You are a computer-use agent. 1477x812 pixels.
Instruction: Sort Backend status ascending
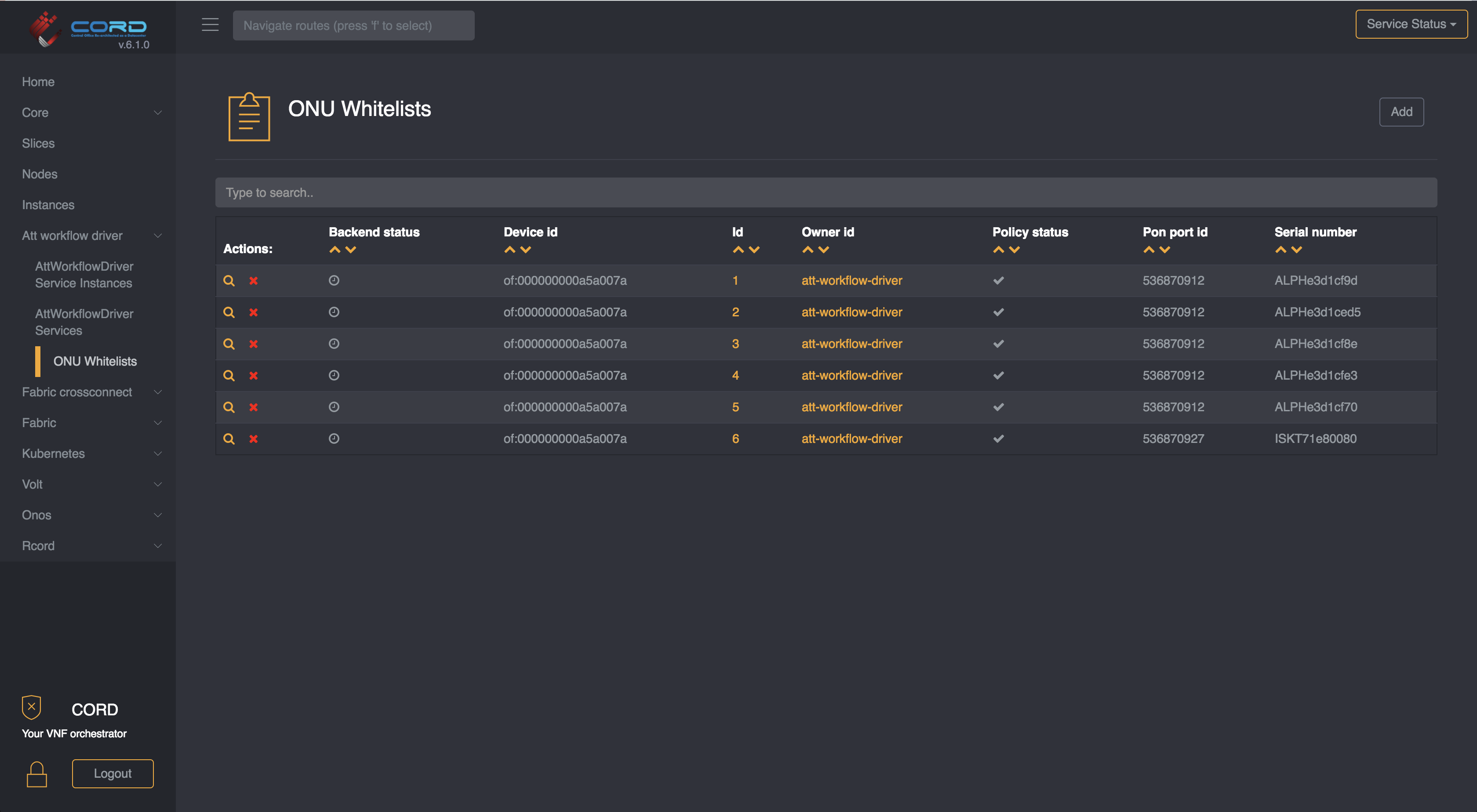click(335, 249)
